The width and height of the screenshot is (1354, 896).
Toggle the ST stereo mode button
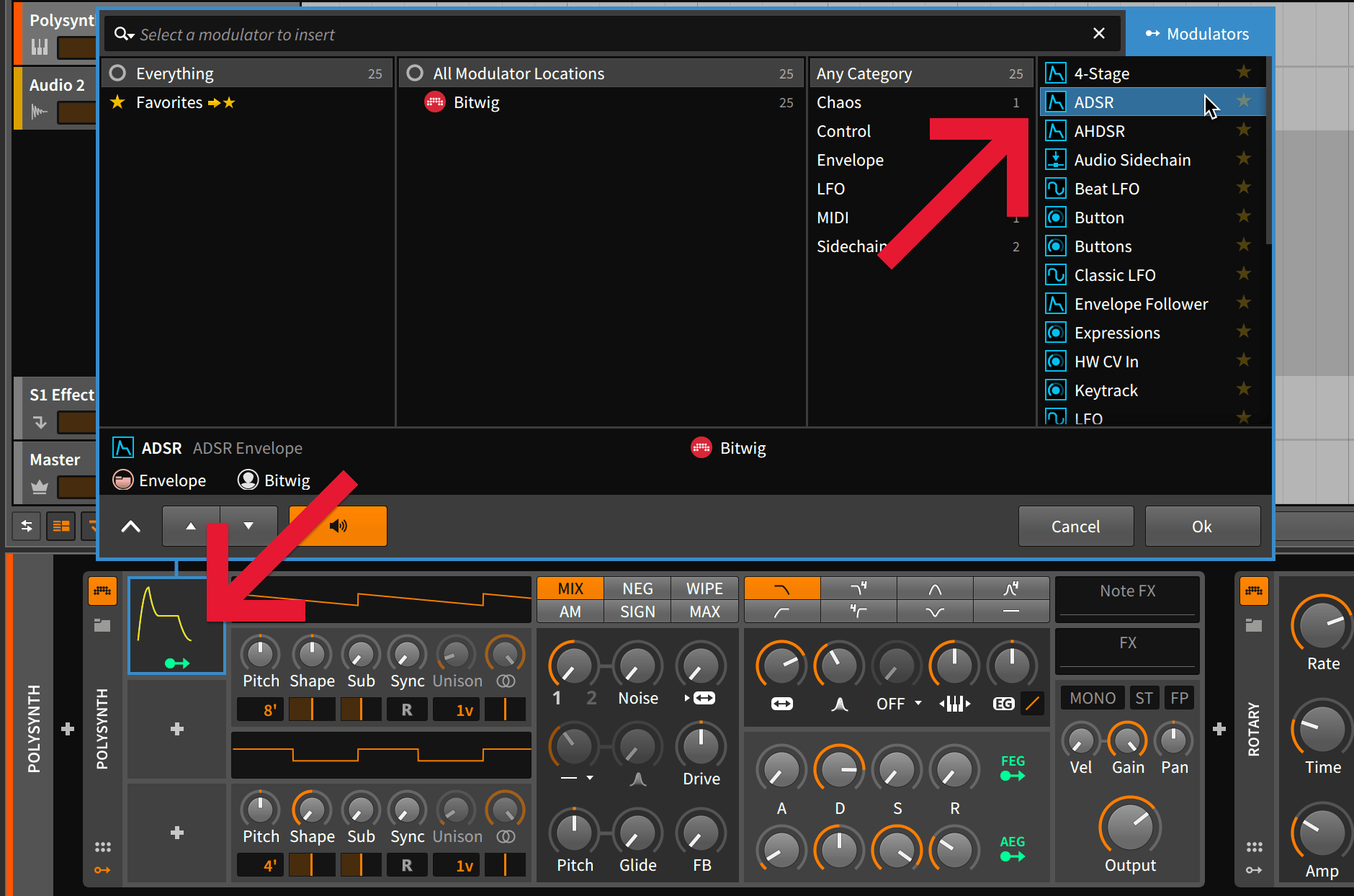(x=1144, y=698)
